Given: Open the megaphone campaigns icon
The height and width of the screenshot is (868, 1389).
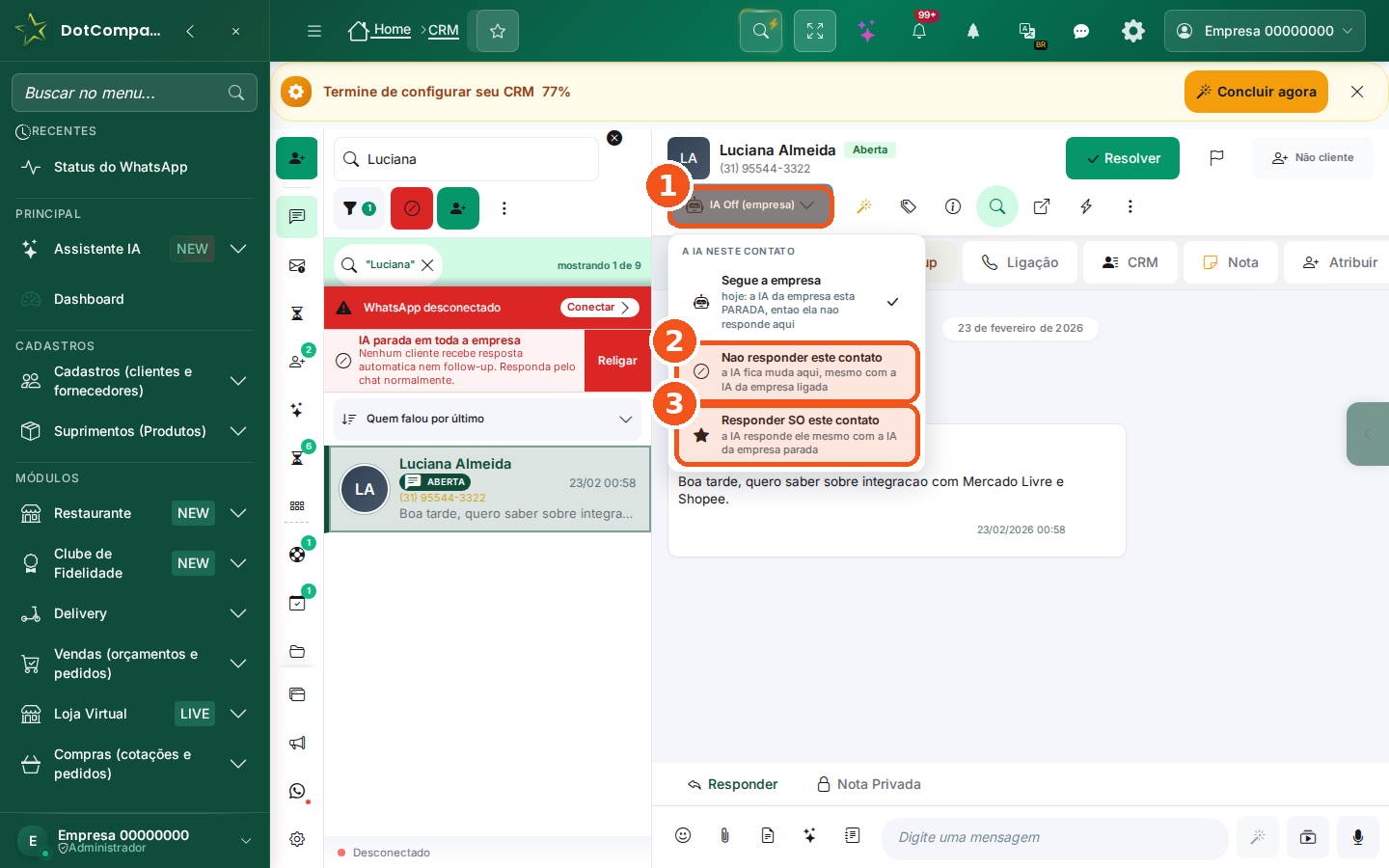Looking at the screenshot, I should 297,743.
